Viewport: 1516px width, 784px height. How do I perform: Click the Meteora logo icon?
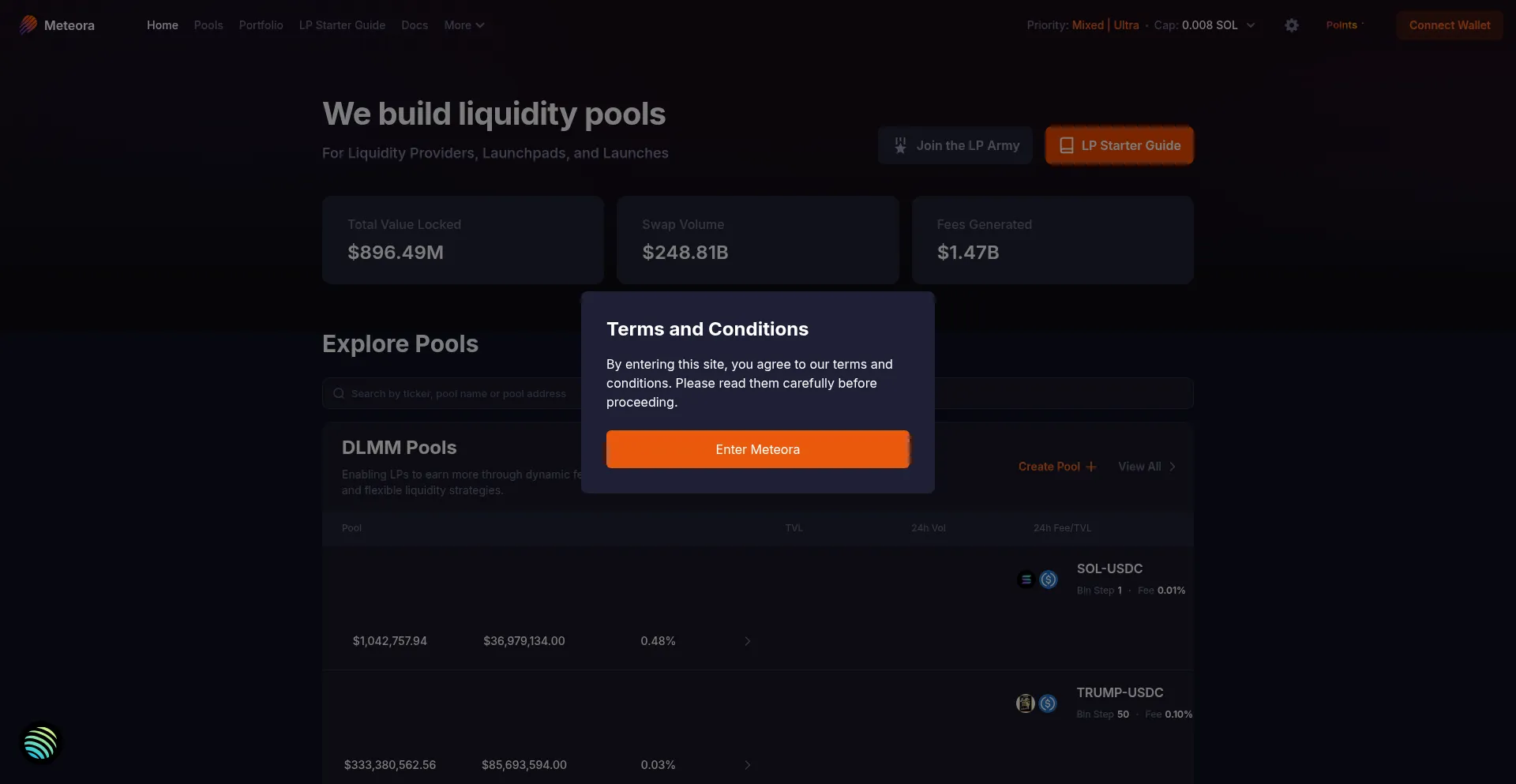tap(28, 25)
